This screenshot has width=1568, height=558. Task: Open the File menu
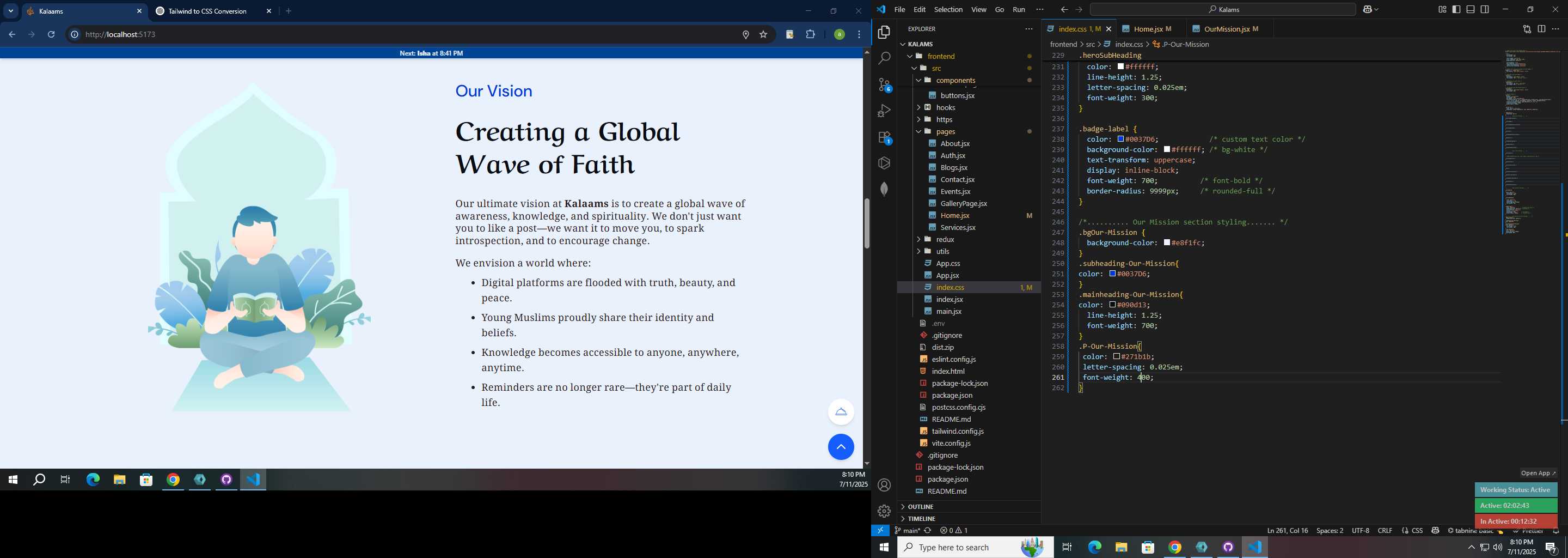coord(899,9)
